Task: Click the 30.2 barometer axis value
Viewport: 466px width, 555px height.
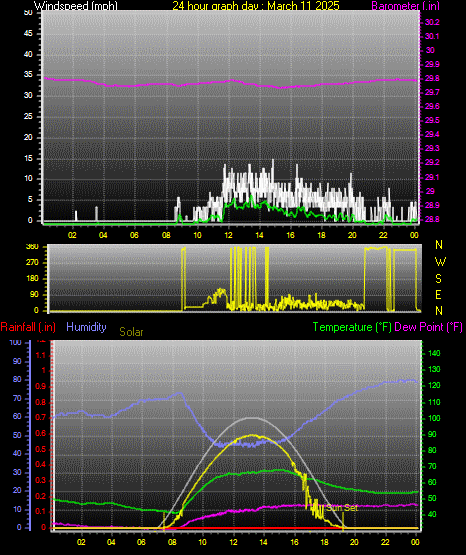Action: [432, 22]
